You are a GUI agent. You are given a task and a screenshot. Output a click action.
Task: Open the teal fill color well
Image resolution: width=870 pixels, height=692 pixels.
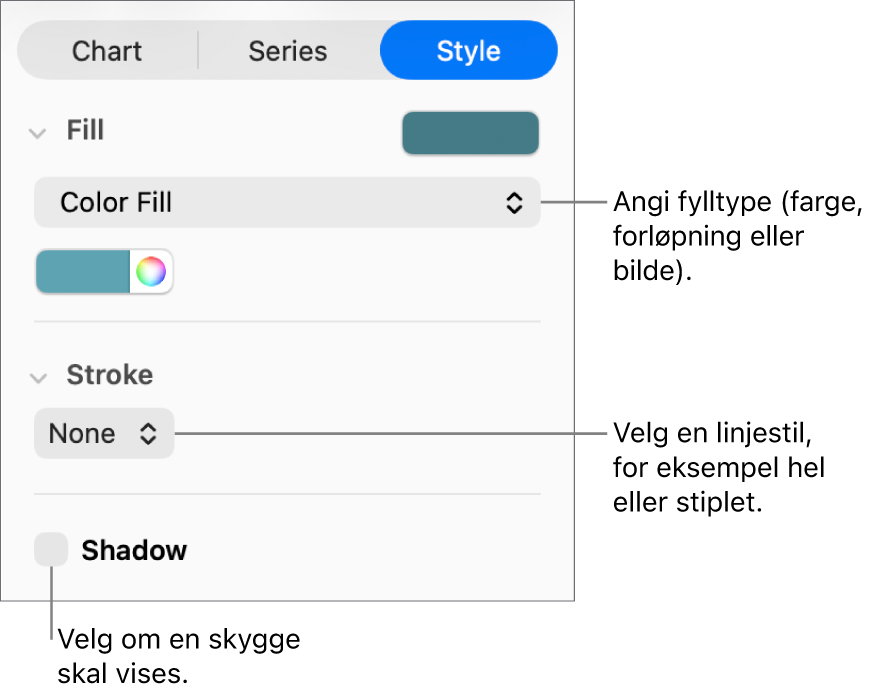point(83,272)
